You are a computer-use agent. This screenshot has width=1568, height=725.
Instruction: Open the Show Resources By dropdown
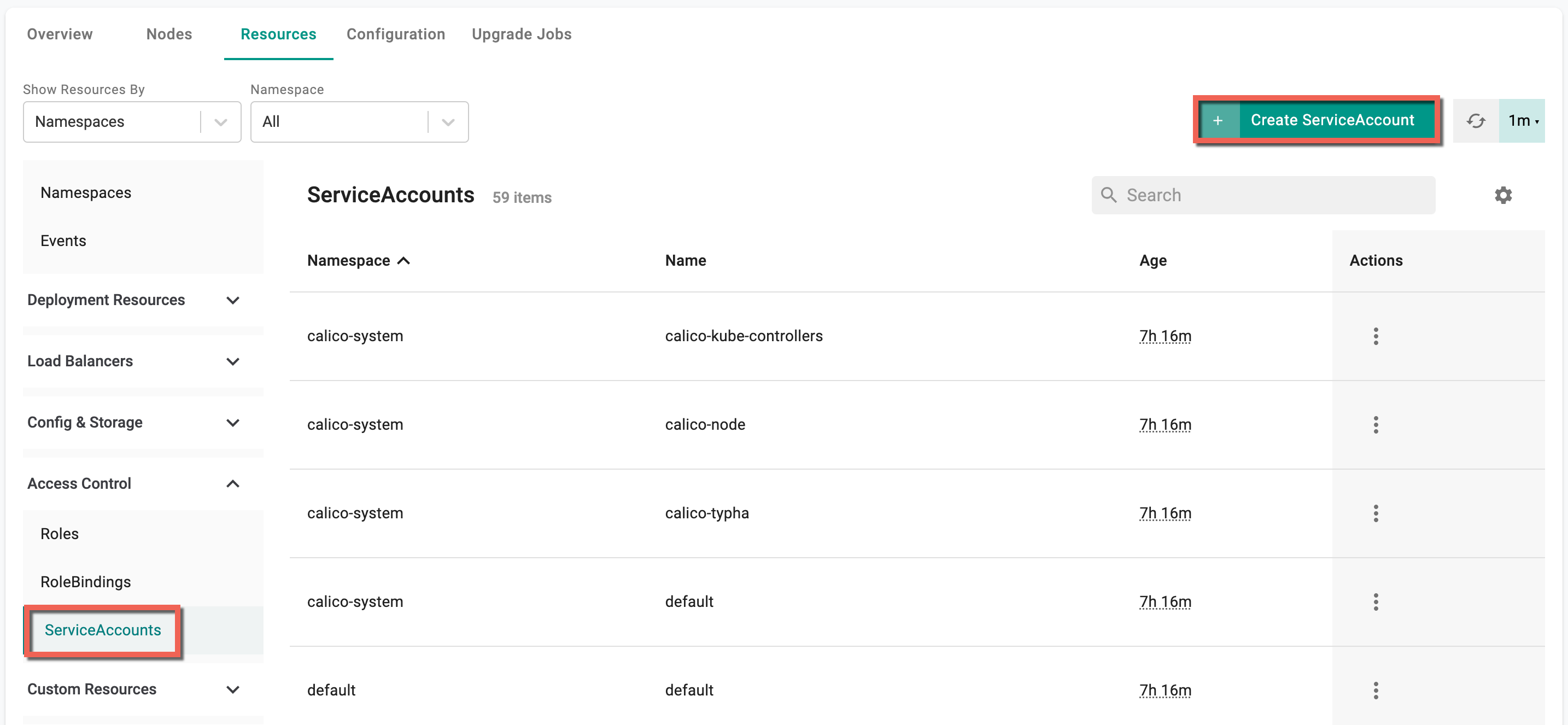[x=132, y=122]
